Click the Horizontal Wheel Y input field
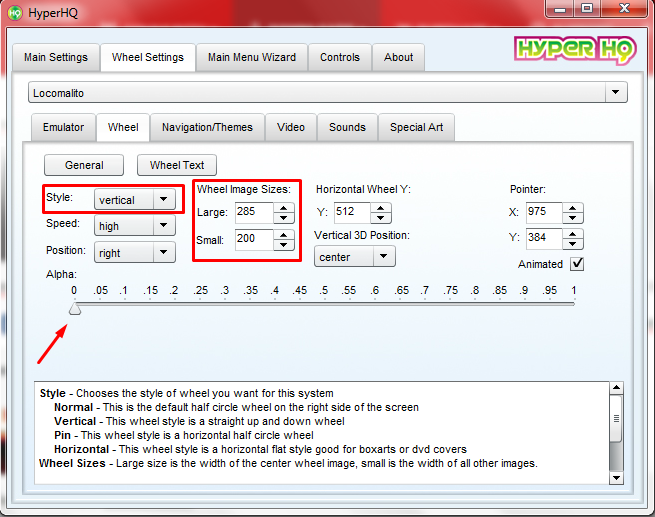 coord(352,213)
